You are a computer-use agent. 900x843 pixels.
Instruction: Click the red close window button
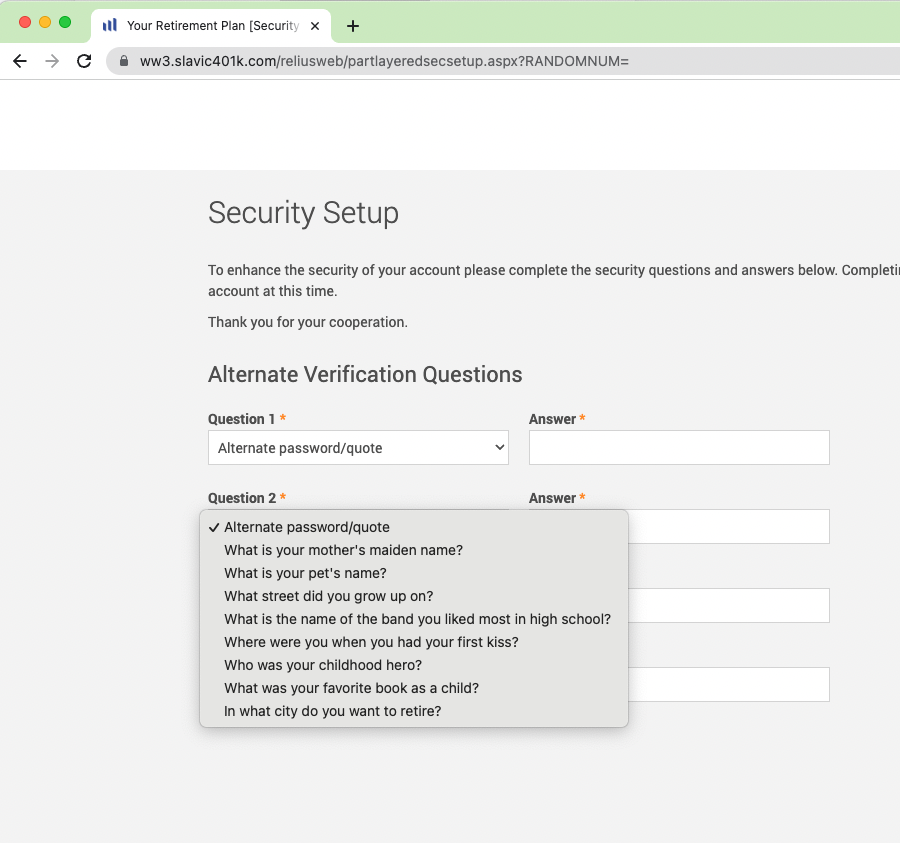[x=25, y=22]
